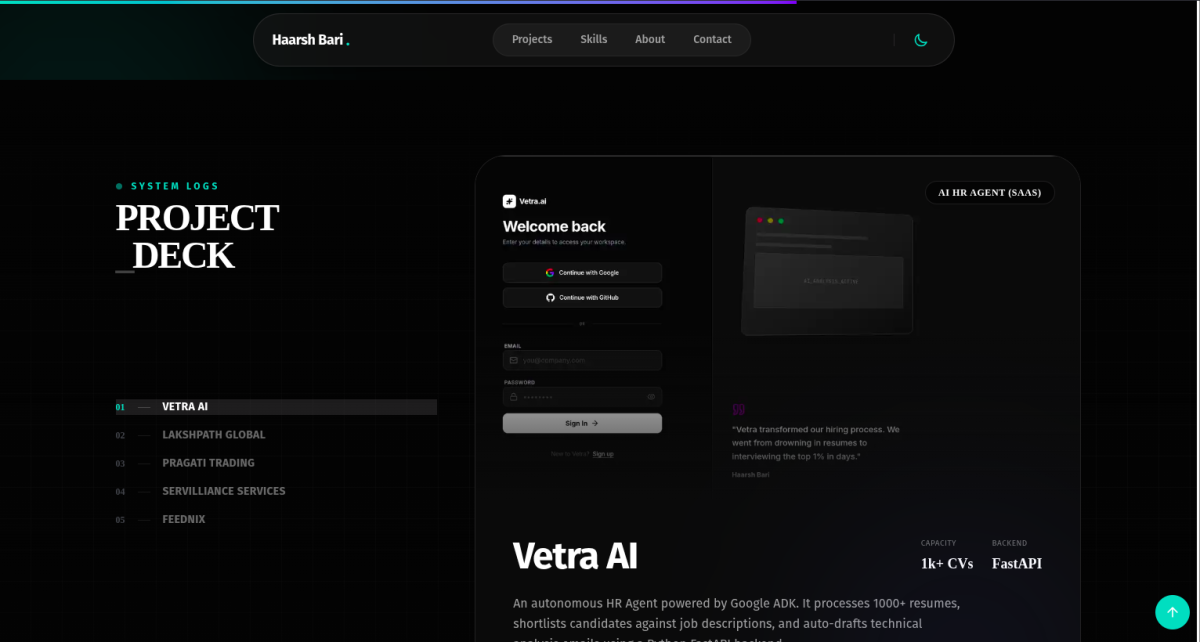Select the Lakshpath Global project
1200x642 pixels.
pos(213,435)
